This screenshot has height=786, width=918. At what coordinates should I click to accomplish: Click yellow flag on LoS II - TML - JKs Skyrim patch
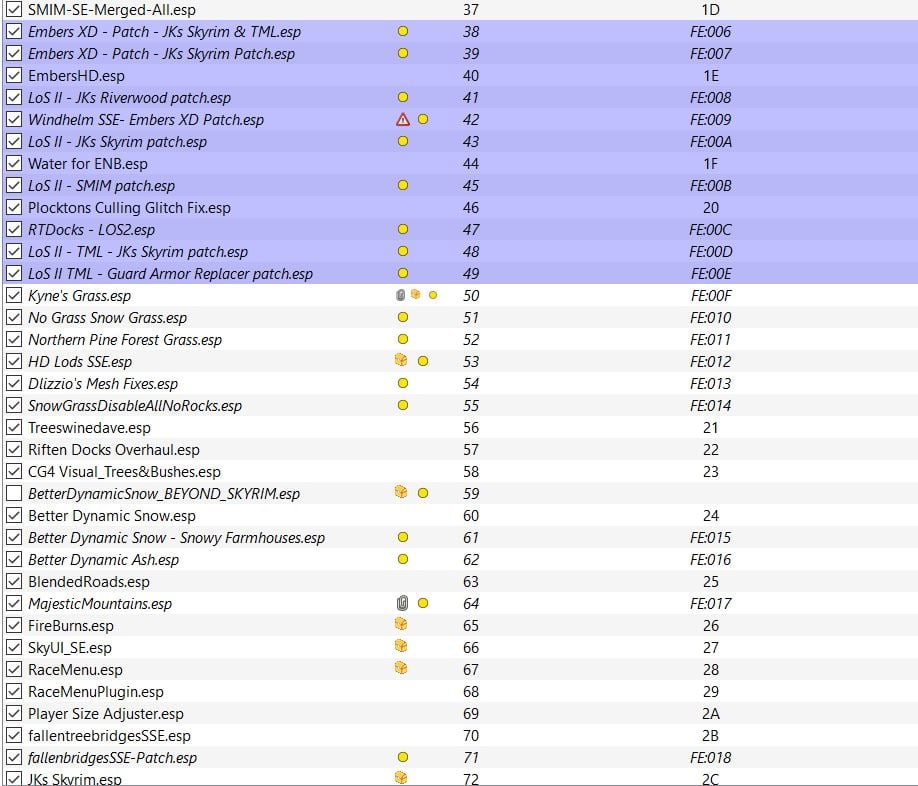tap(403, 252)
